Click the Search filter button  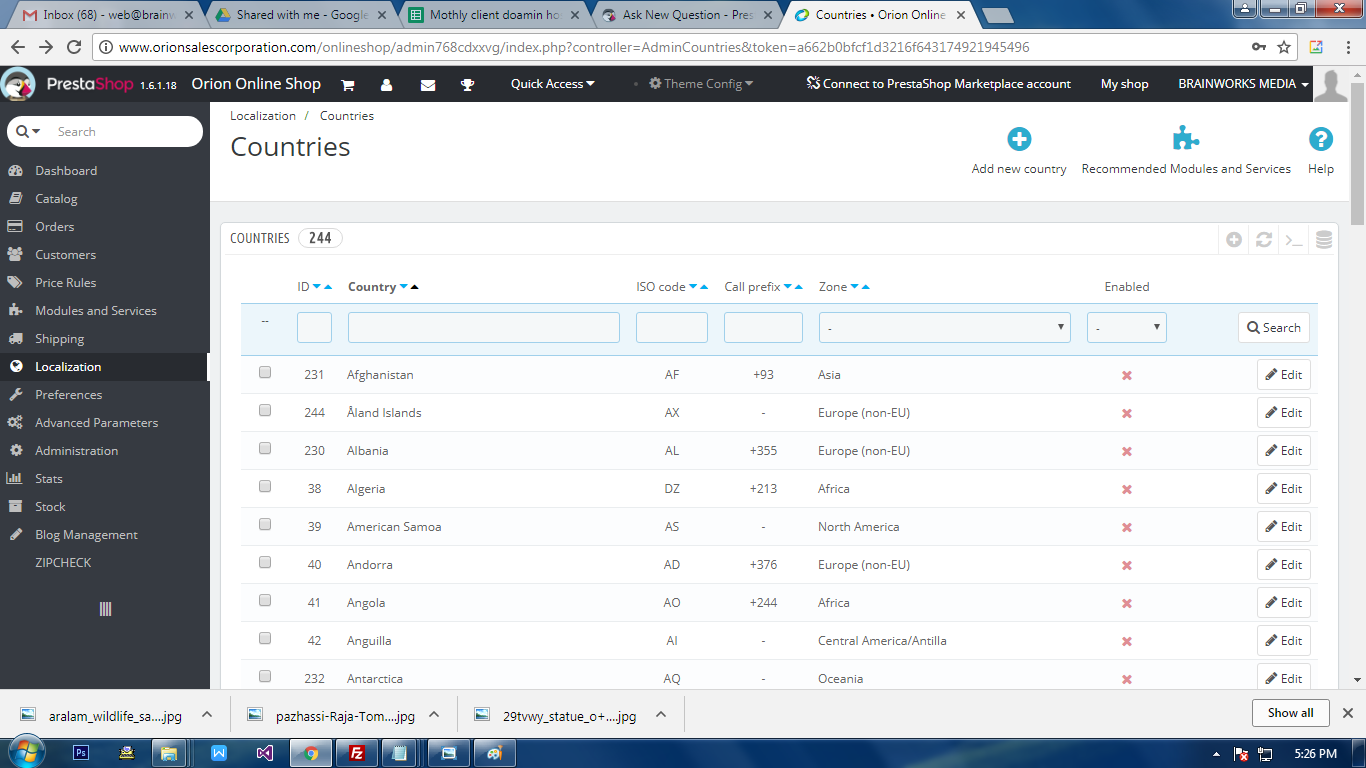point(1274,327)
